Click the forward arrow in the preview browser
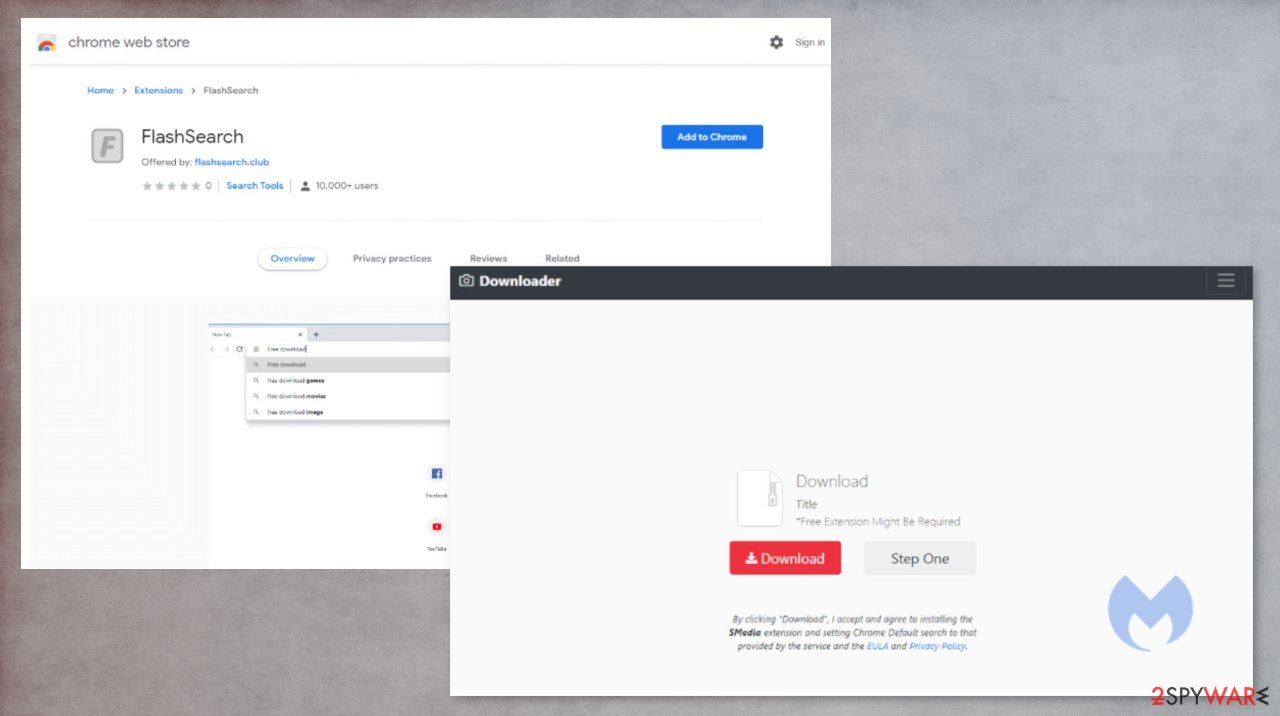1280x716 pixels. 226,349
